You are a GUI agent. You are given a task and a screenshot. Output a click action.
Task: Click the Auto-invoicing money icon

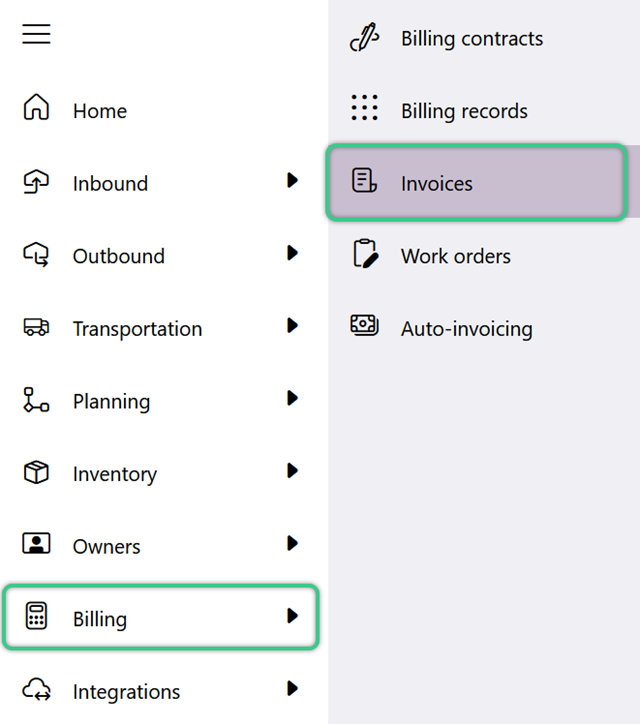pos(365,325)
